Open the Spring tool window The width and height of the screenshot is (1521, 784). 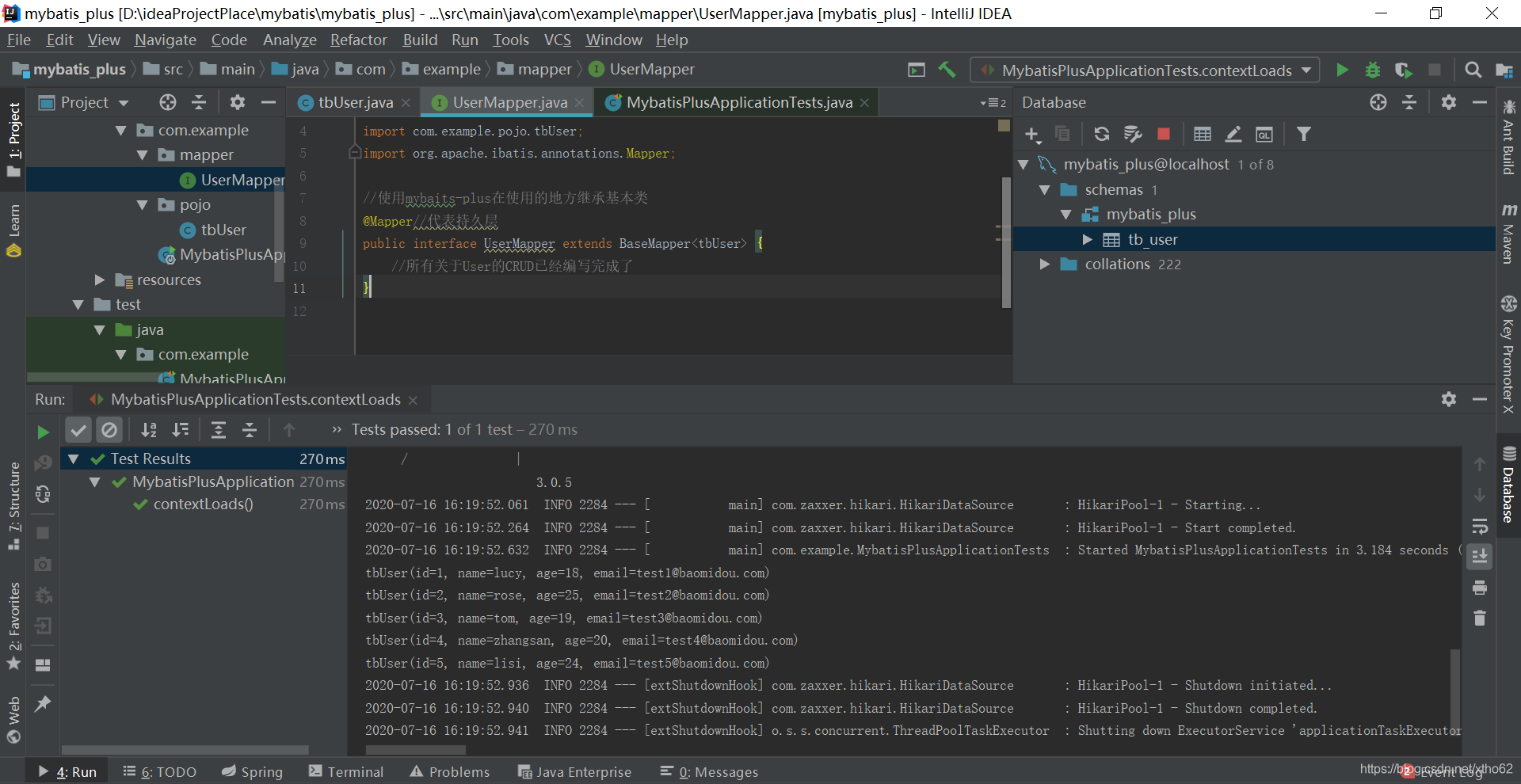pos(252,771)
